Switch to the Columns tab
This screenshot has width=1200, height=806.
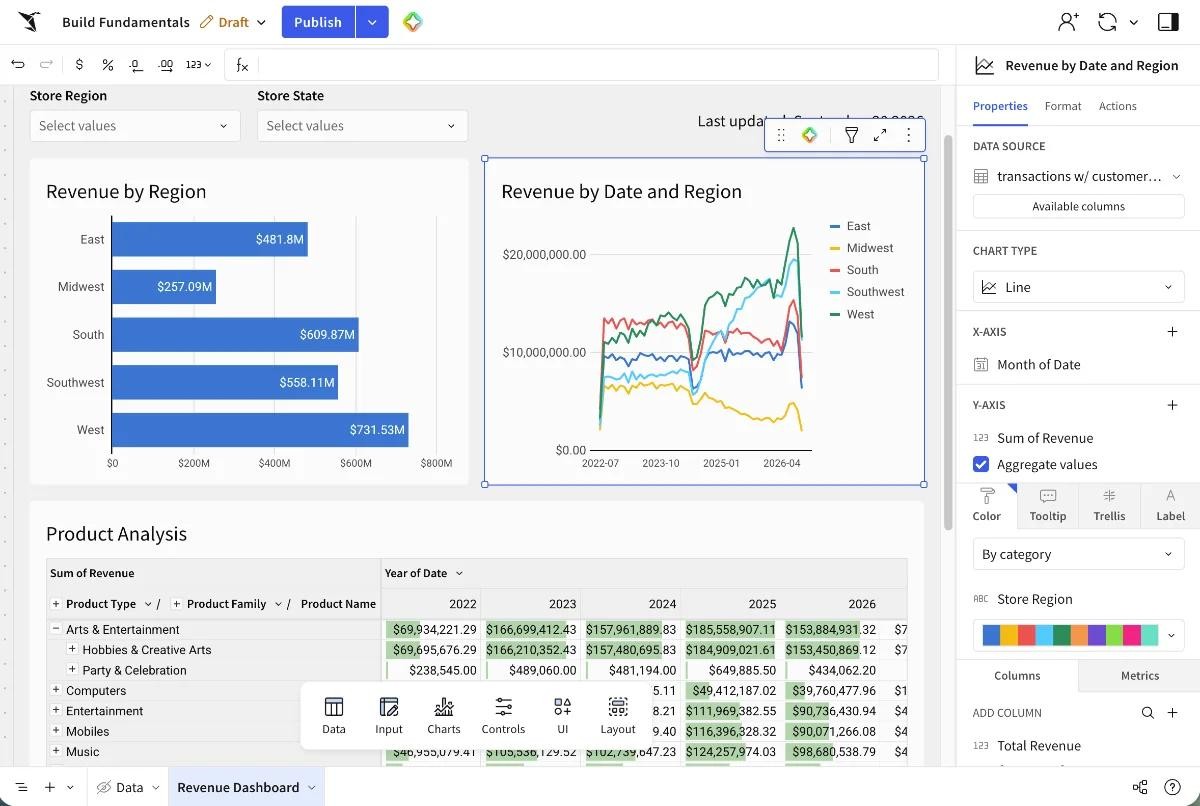tap(1017, 676)
